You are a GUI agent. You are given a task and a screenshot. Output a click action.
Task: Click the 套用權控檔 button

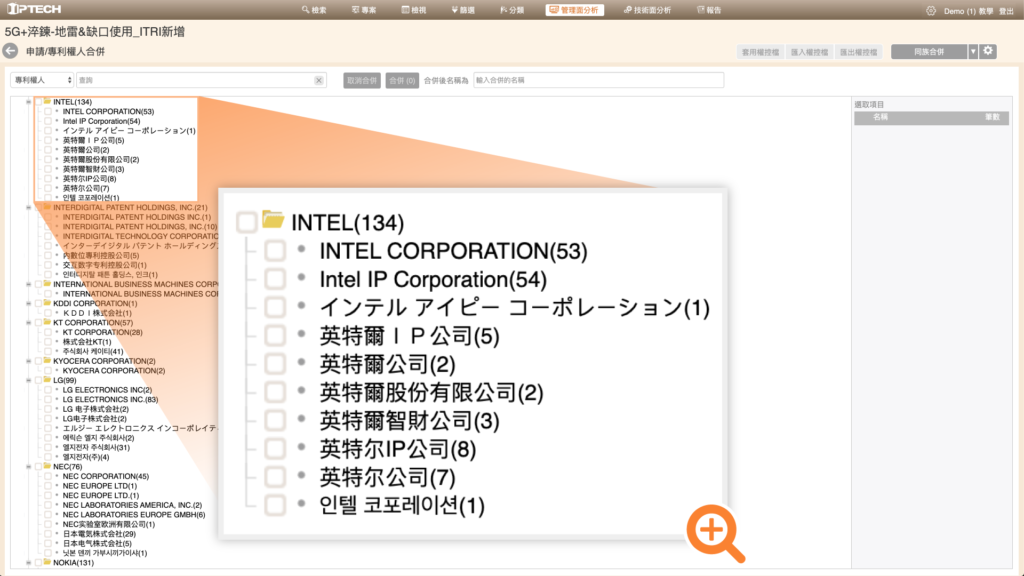click(x=760, y=52)
